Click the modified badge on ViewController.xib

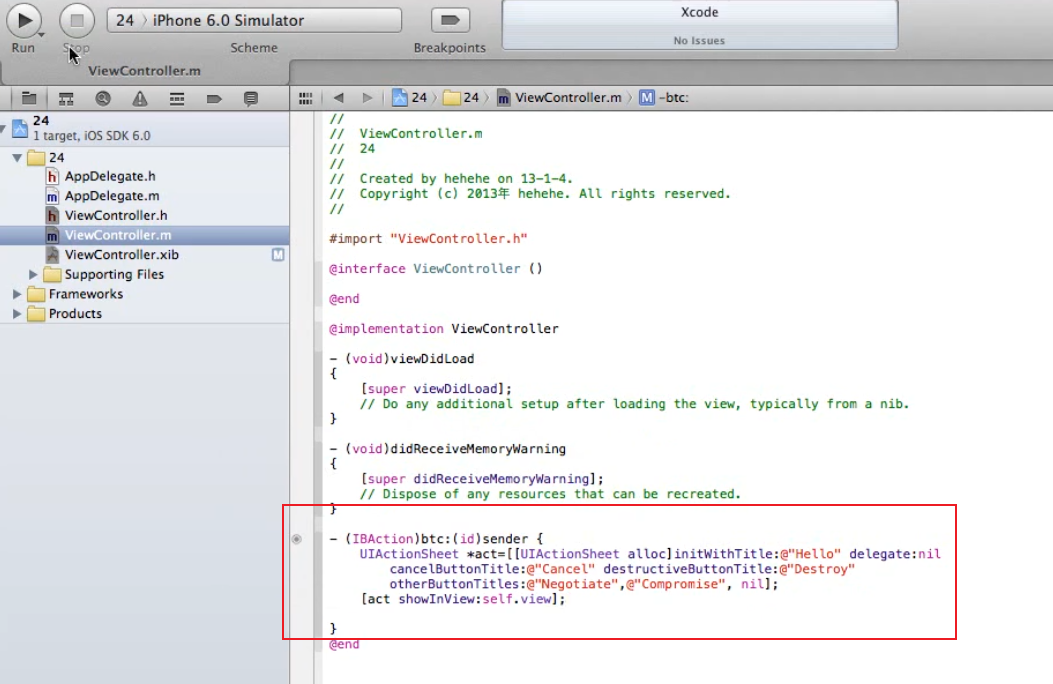click(x=278, y=255)
